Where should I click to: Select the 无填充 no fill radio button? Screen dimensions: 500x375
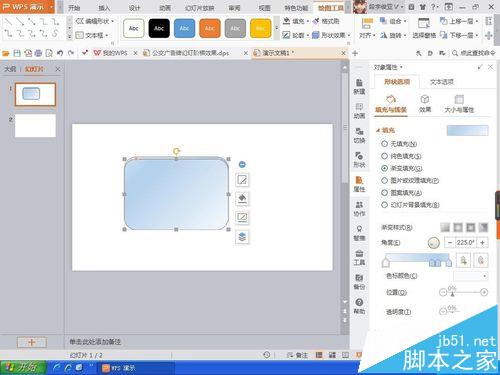(x=384, y=144)
